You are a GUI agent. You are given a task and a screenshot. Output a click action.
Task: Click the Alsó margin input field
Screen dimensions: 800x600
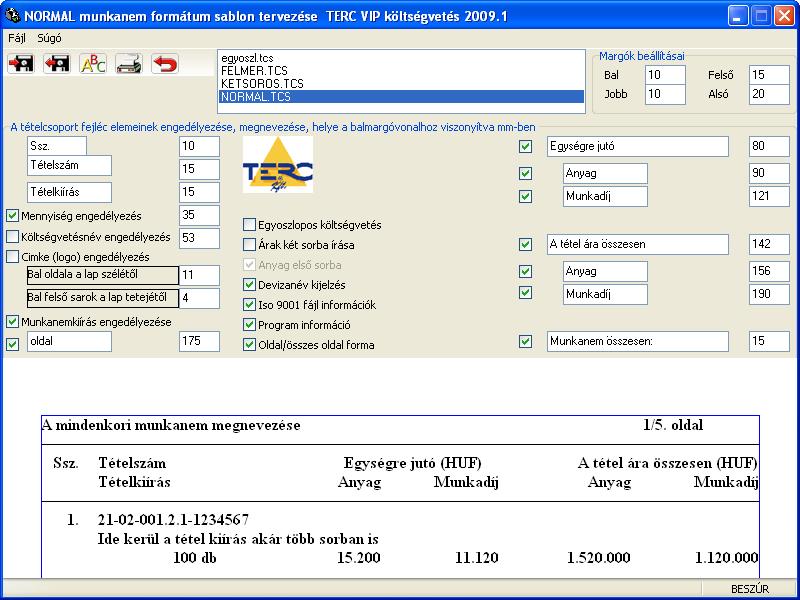click(769, 94)
